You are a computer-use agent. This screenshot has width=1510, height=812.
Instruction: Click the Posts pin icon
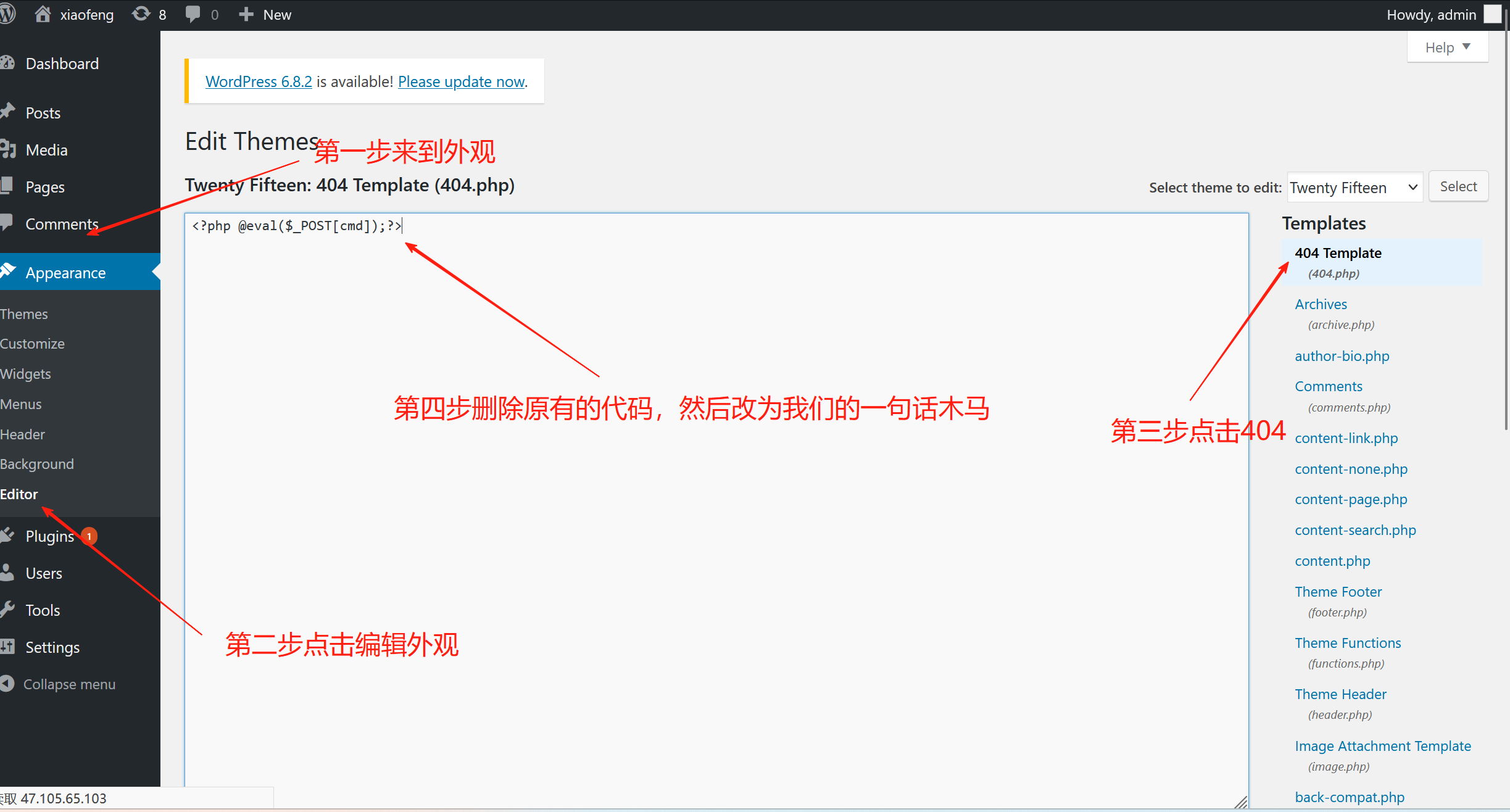pos(7,112)
